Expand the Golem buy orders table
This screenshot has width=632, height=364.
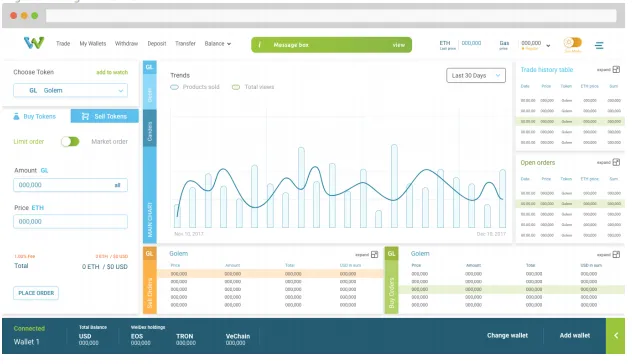pyautogui.click(x=616, y=254)
